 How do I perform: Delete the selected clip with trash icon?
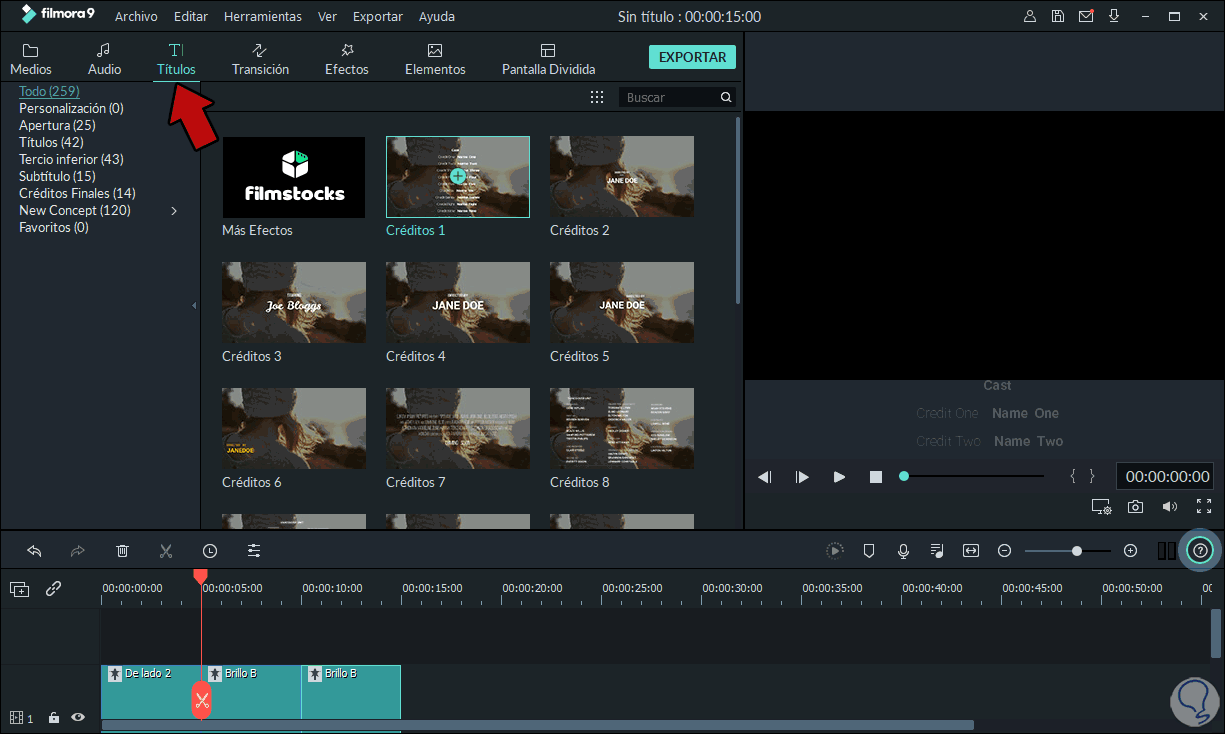(x=122, y=550)
